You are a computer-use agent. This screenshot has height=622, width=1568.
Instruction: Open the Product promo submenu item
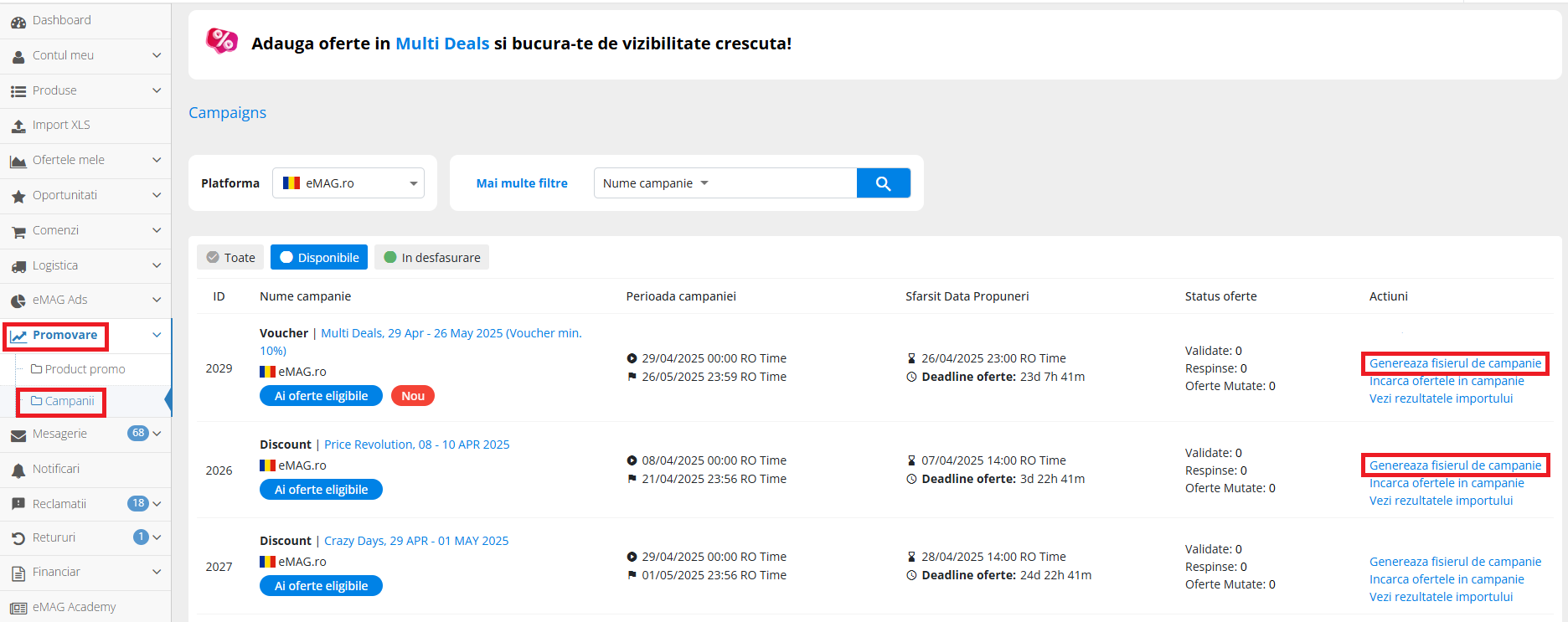tap(85, 368)
